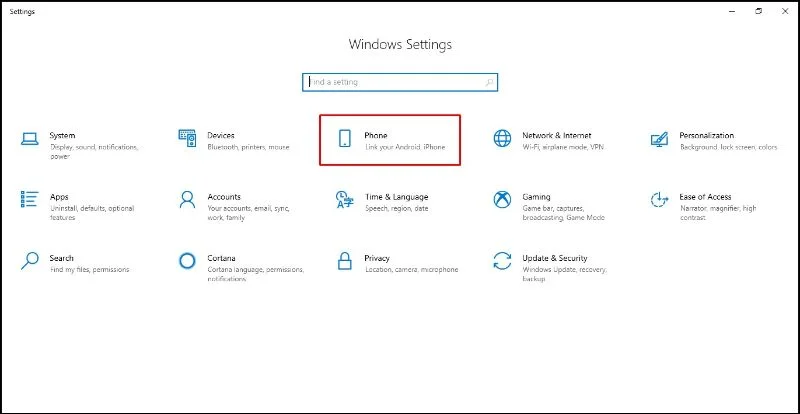This screenshot has height=414, width=800.
Task: Open the Ease of Access title
Action: coord(705,197)
